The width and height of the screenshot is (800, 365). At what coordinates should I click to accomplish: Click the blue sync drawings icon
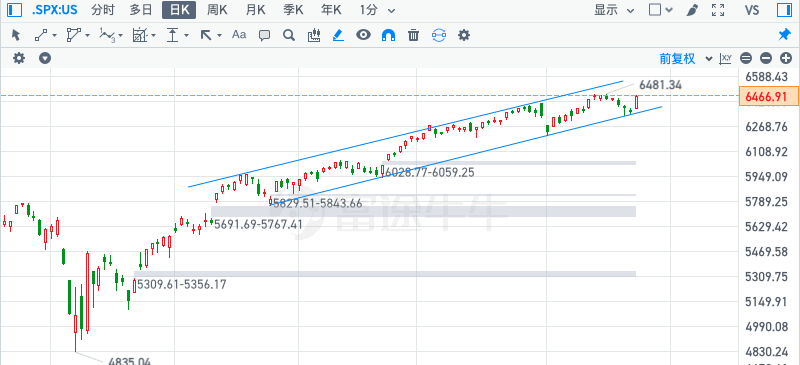point(439,35)
